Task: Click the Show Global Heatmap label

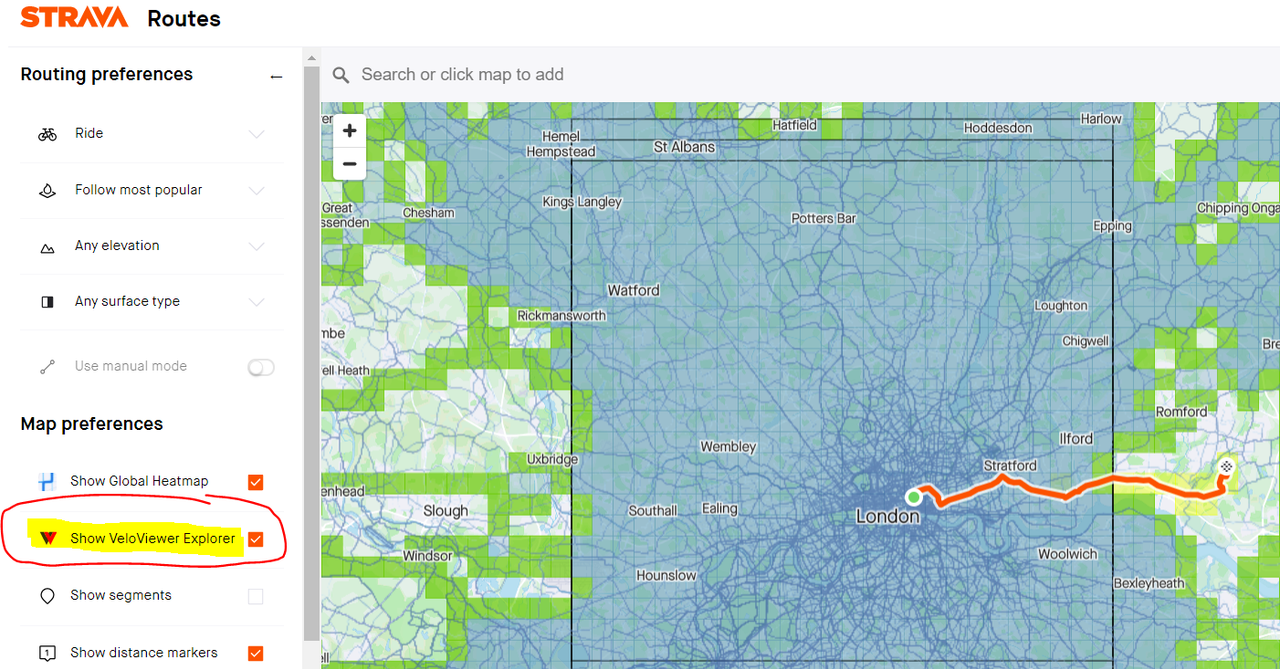Action: pyautogui.click(x=139, y=481)
